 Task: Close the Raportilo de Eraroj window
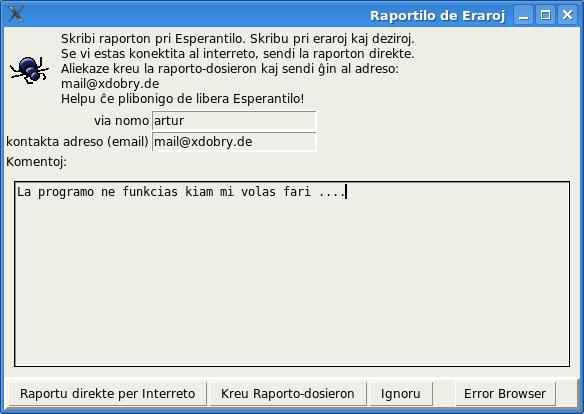[x=567, y=15]
